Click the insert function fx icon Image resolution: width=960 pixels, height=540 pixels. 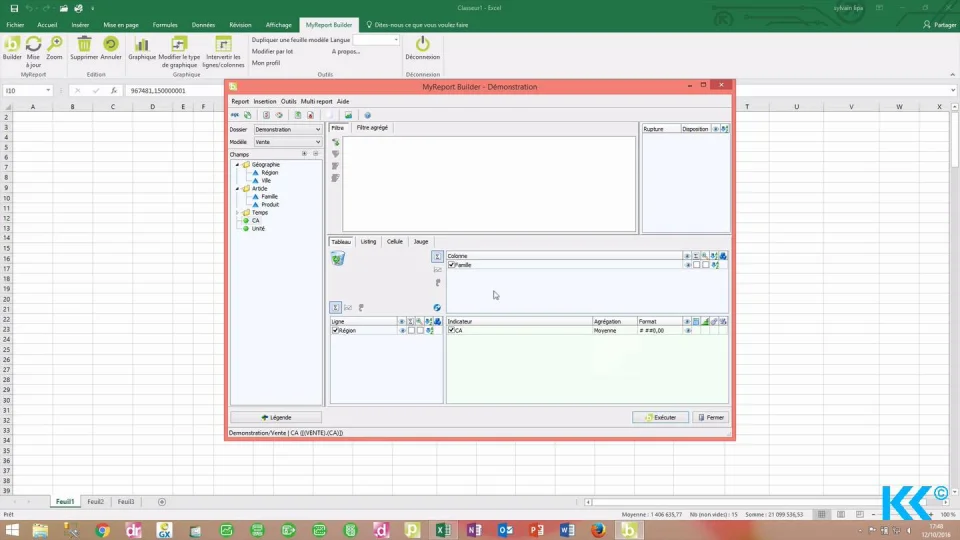click(x=114, y=91)
